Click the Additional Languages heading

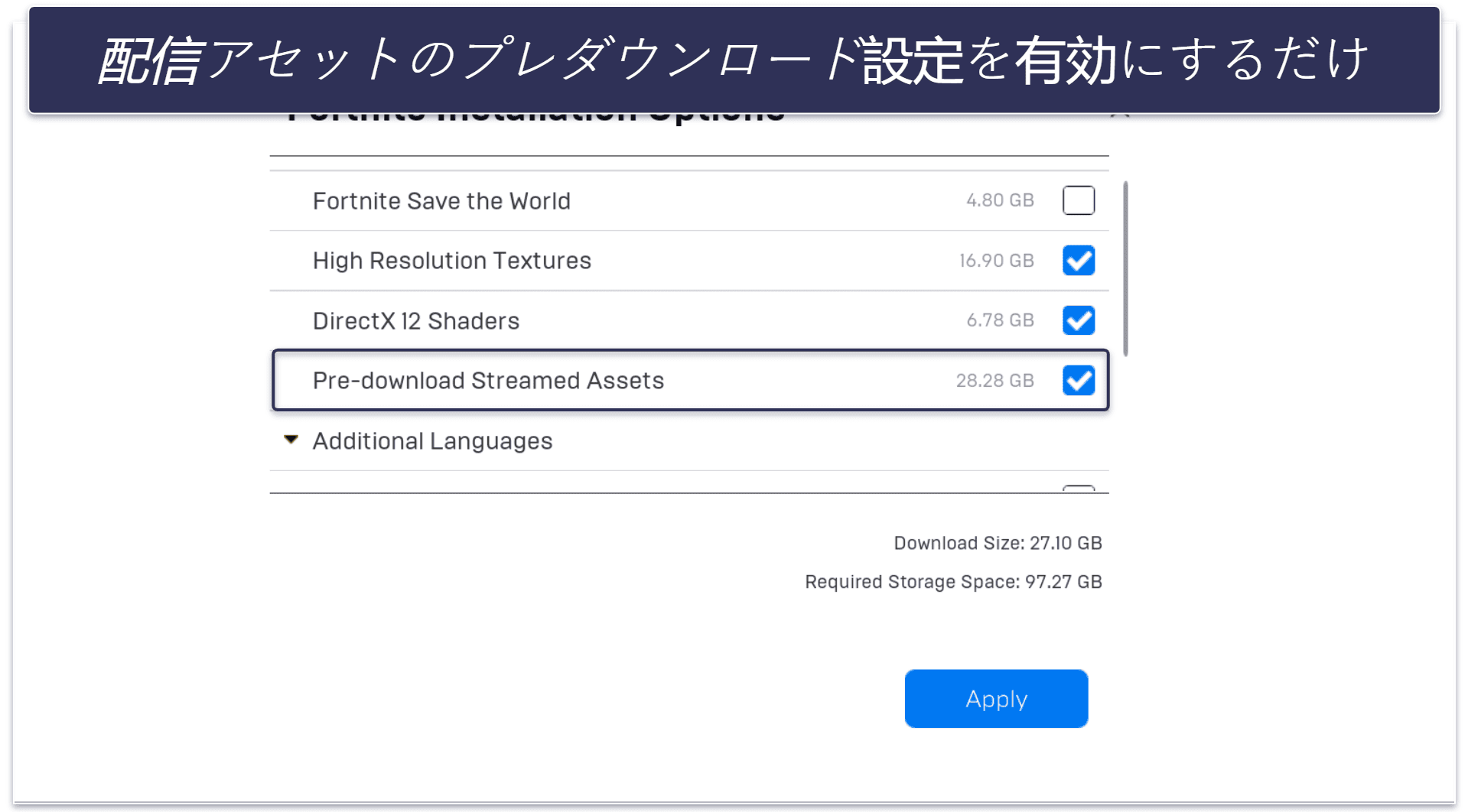click(x=432, y=441)
